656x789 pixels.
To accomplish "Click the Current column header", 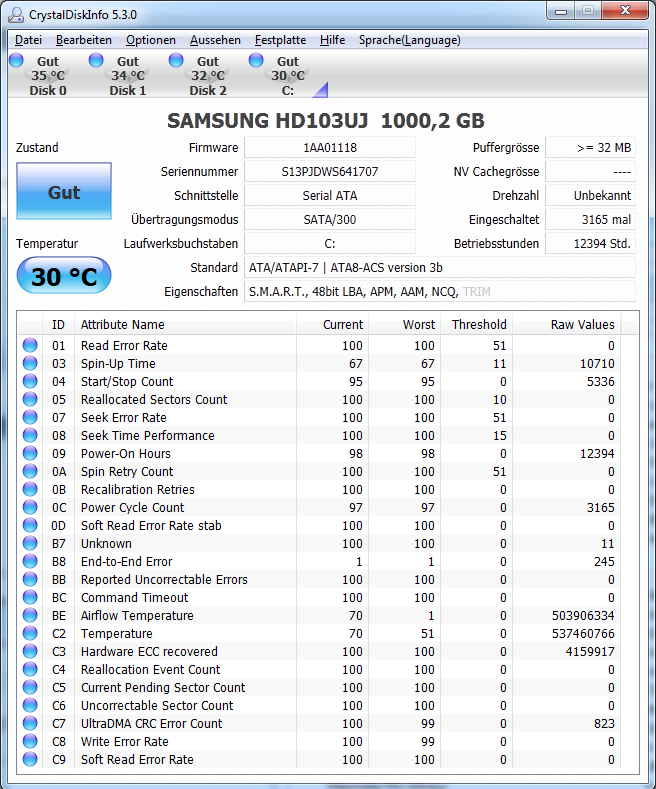I will 333,325.
